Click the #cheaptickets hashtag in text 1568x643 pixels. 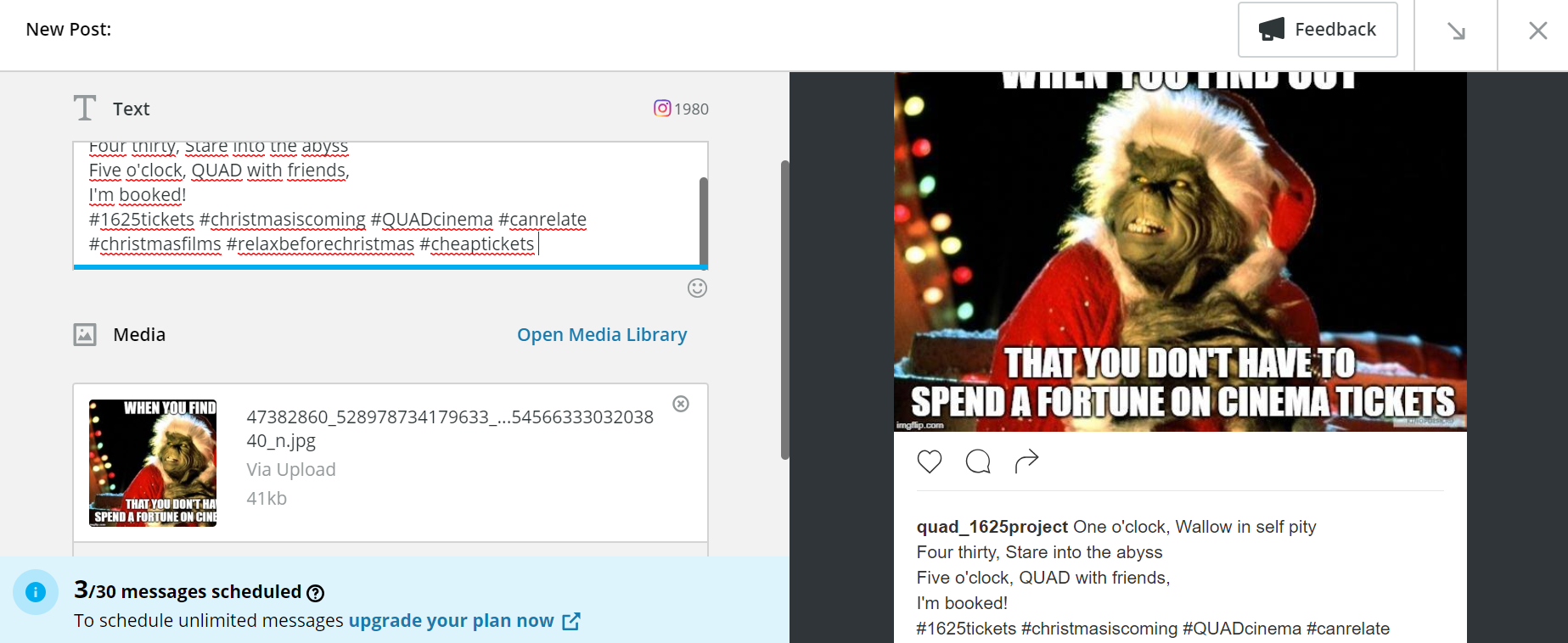477,244
